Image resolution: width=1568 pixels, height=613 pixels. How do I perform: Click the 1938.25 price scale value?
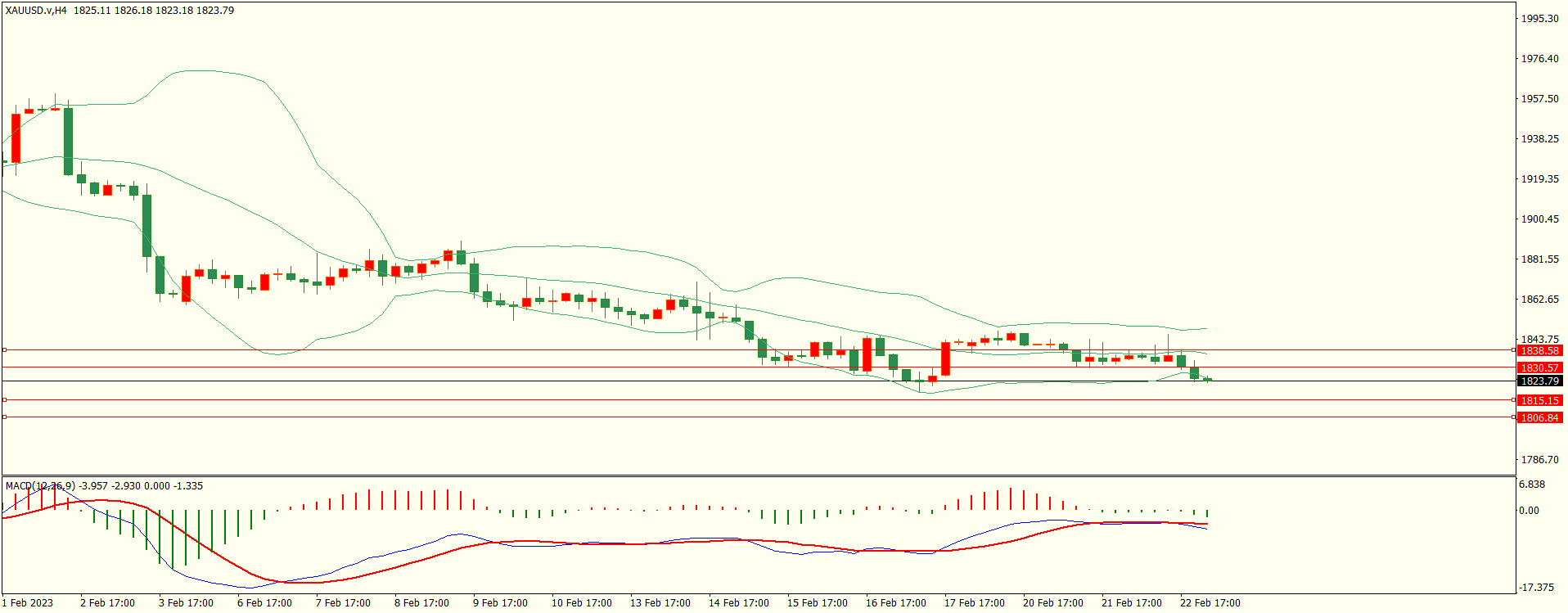(x=1539, y=139)
